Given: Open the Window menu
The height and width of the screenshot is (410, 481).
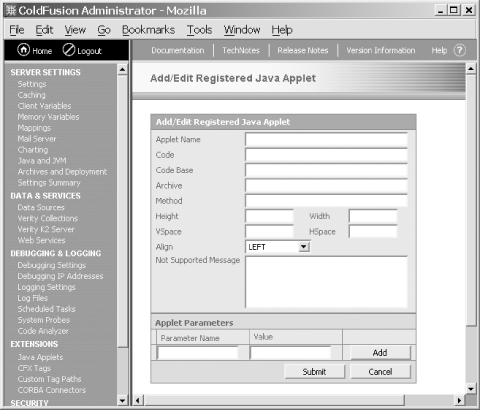Looking at the screenshot, I should tap(242, 30).
